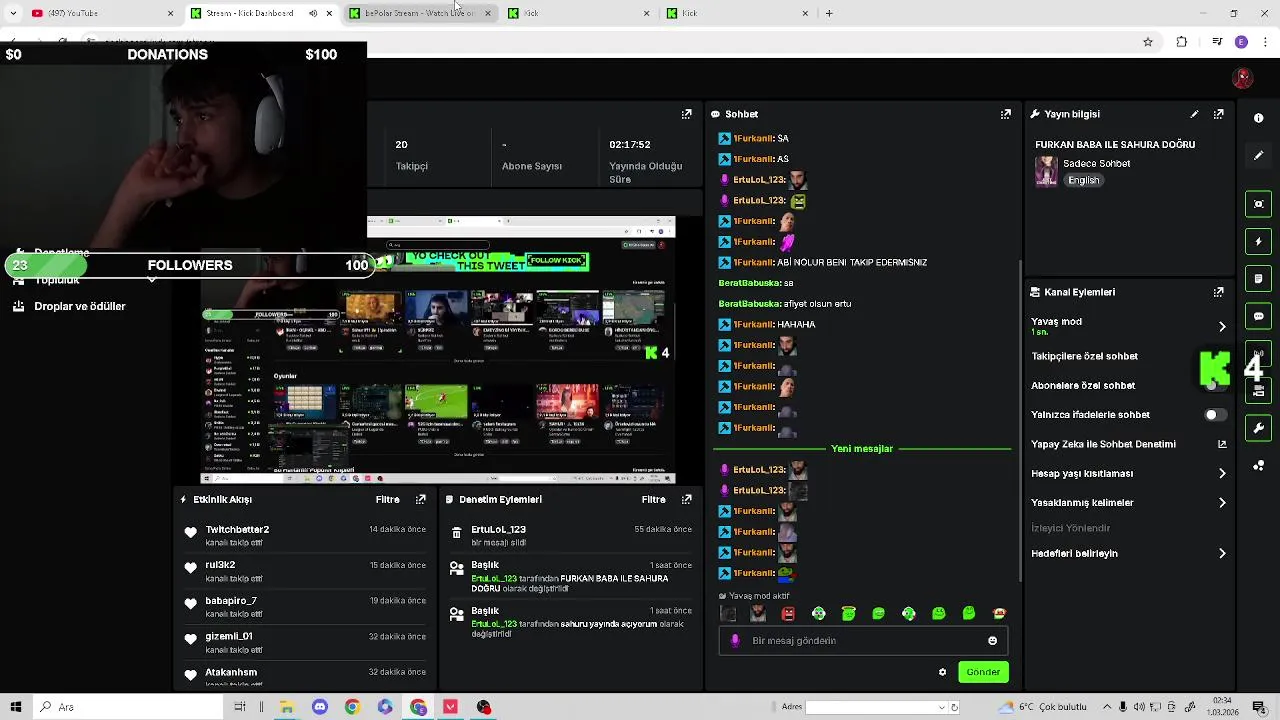Open the taskbar Adres dropdown
Viewport: 1280px width, 720px height.
point(941,707)
